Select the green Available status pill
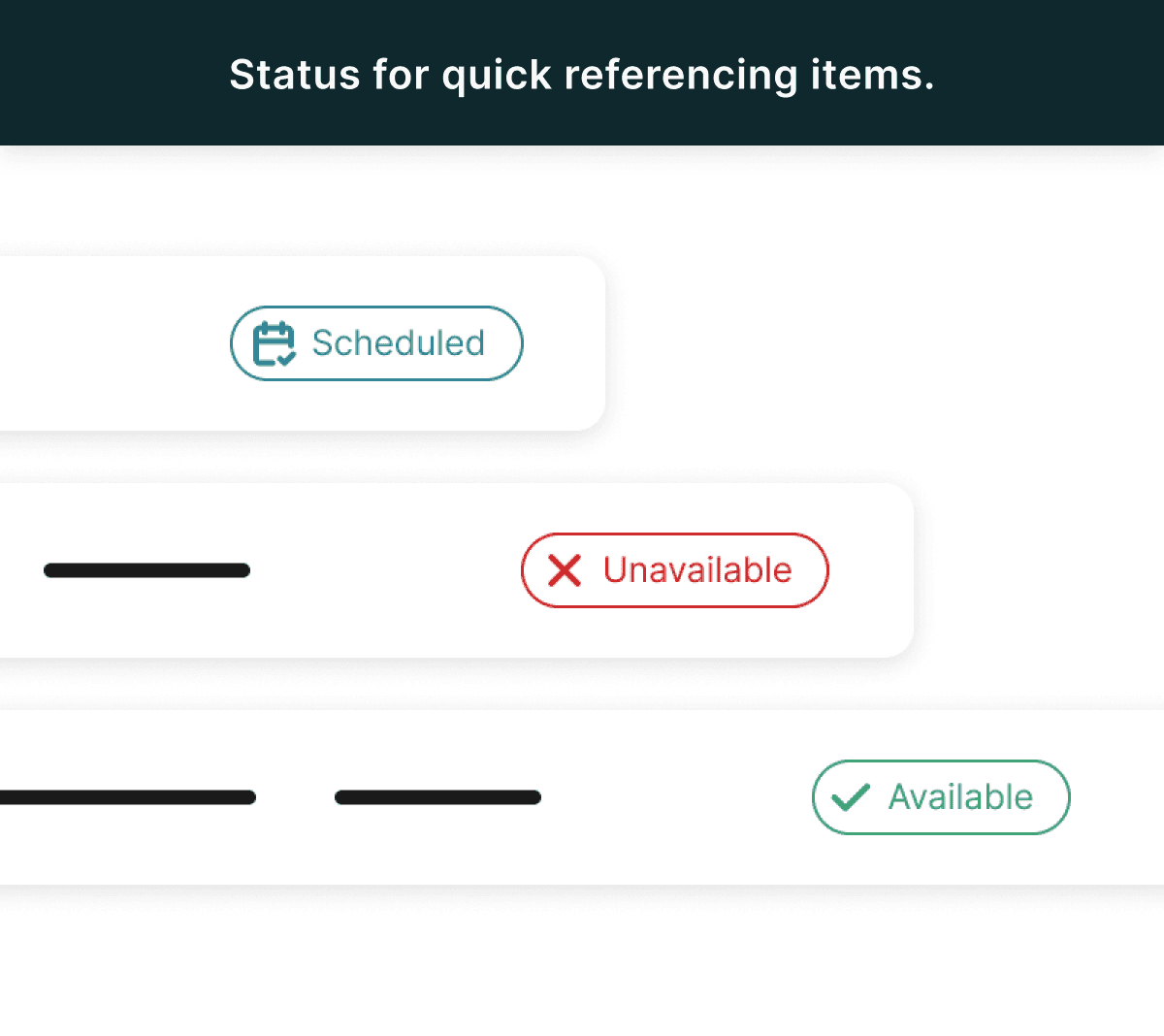Screen dimensions: 1164x1036 pos(941,797)
